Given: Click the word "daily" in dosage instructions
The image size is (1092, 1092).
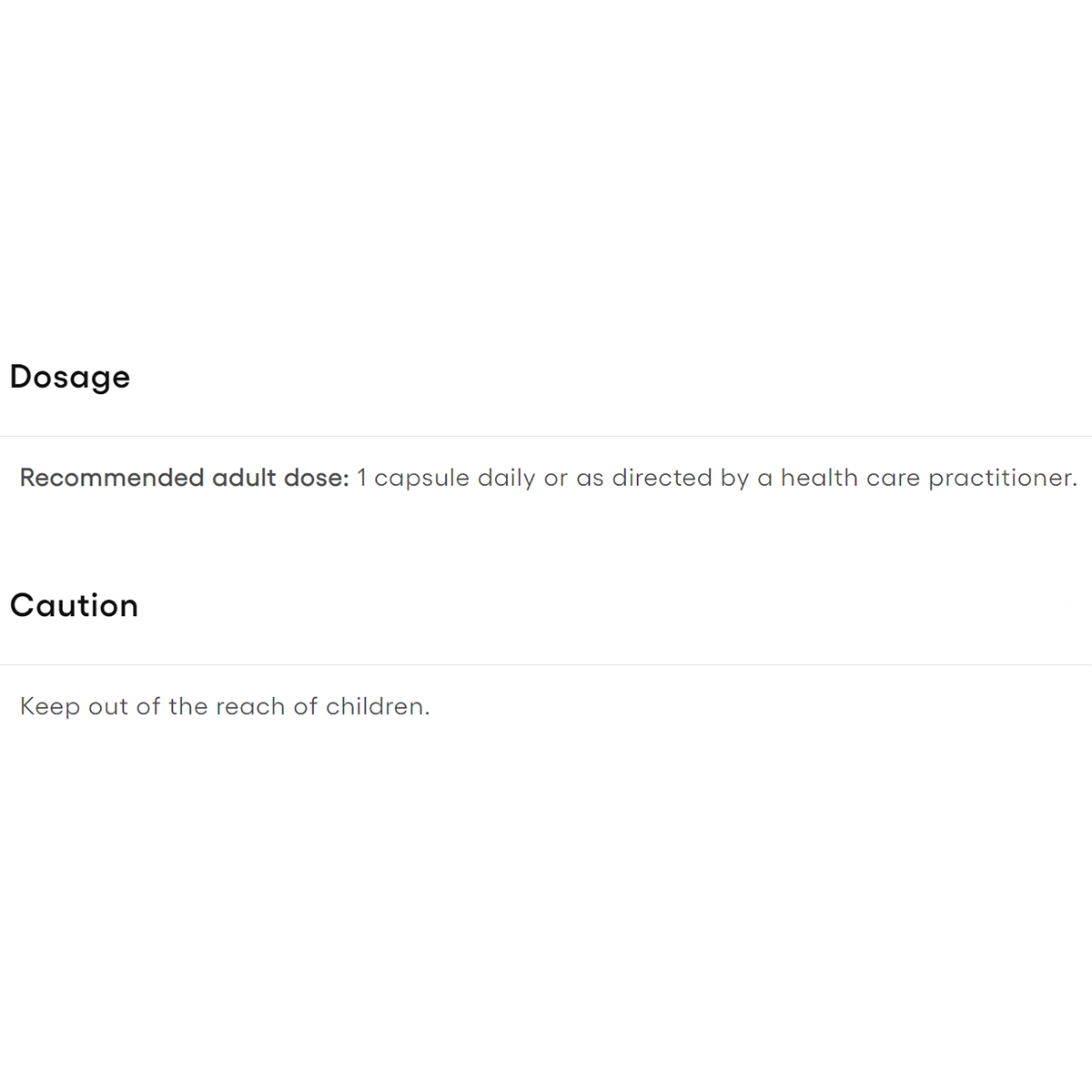Looking at the screenshot, I should pos(506,479).
